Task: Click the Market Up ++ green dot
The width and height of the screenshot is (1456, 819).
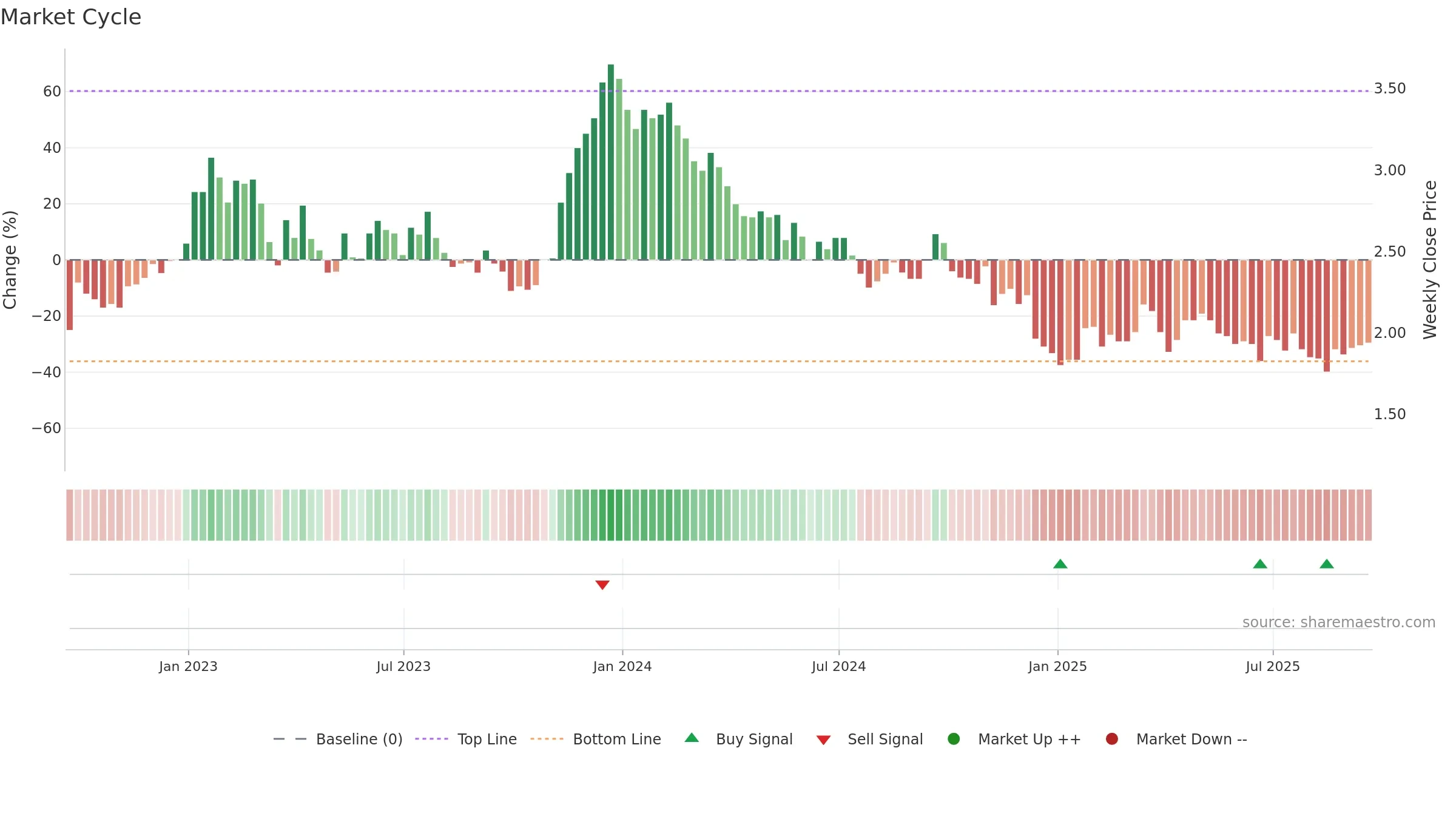Action: click(954, 739)
